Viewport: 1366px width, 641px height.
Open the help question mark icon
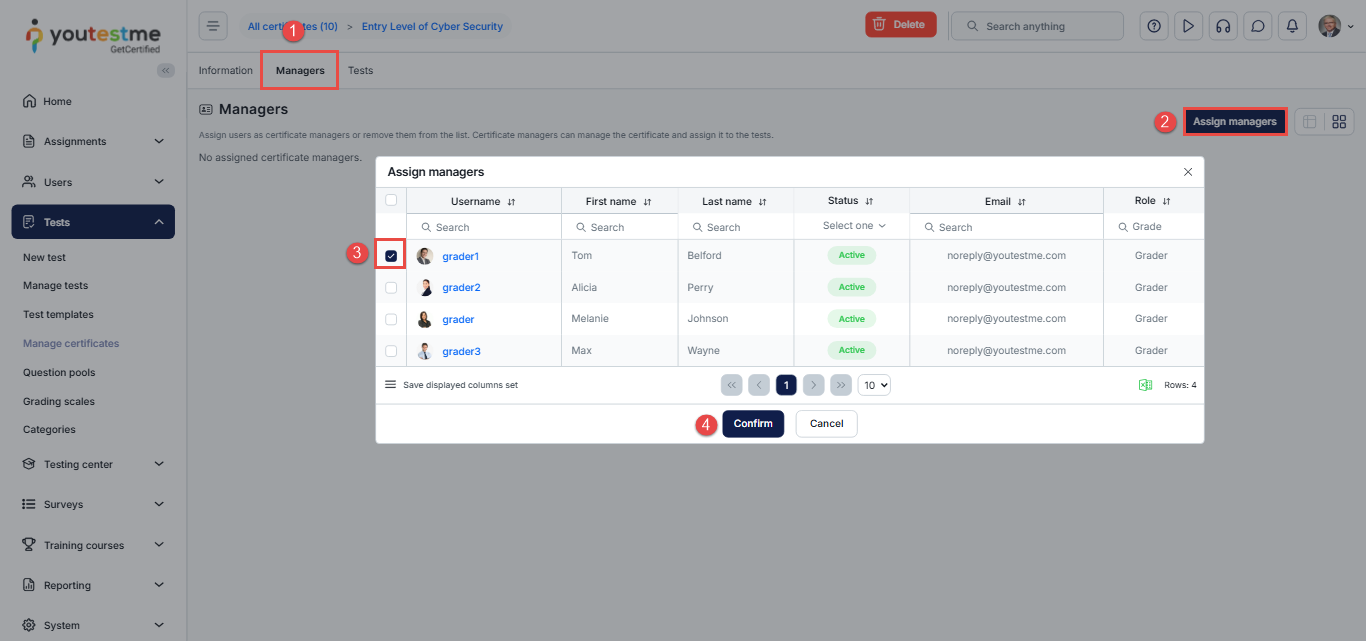[1154, 26]
